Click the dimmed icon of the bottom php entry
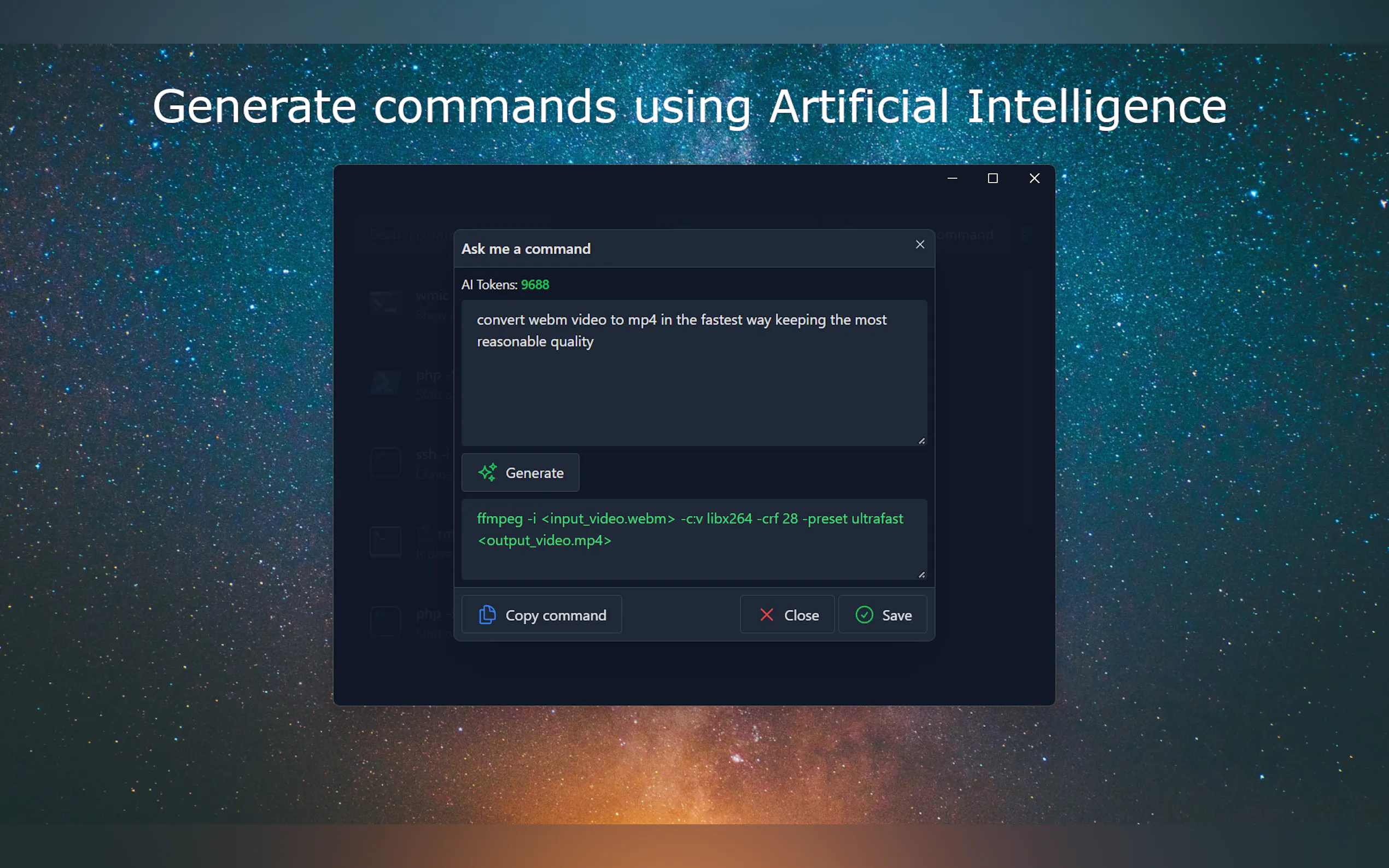This screenshot has width=1389, height=868. pyautogui.click(x=385, y=621)
